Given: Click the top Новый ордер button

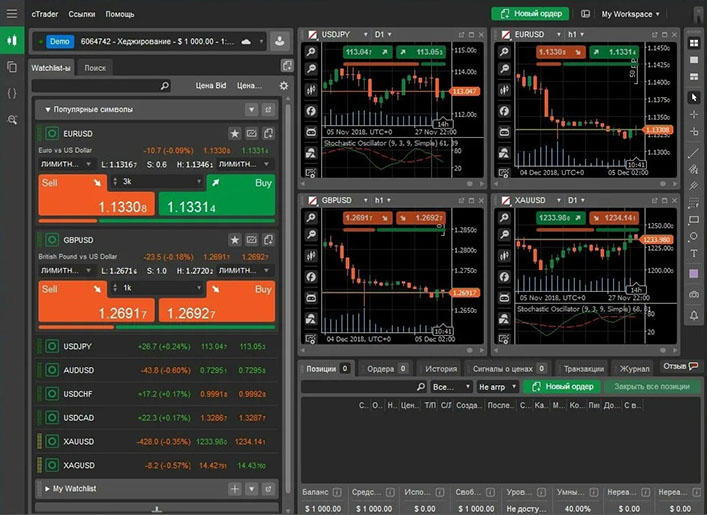Looking at the screenshot, I should pos(530,14).
